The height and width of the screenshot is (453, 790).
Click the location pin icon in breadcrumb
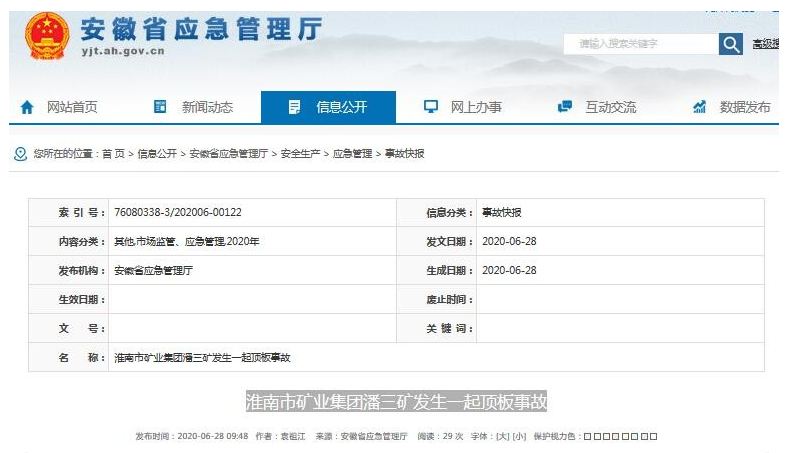pos(20,154)
